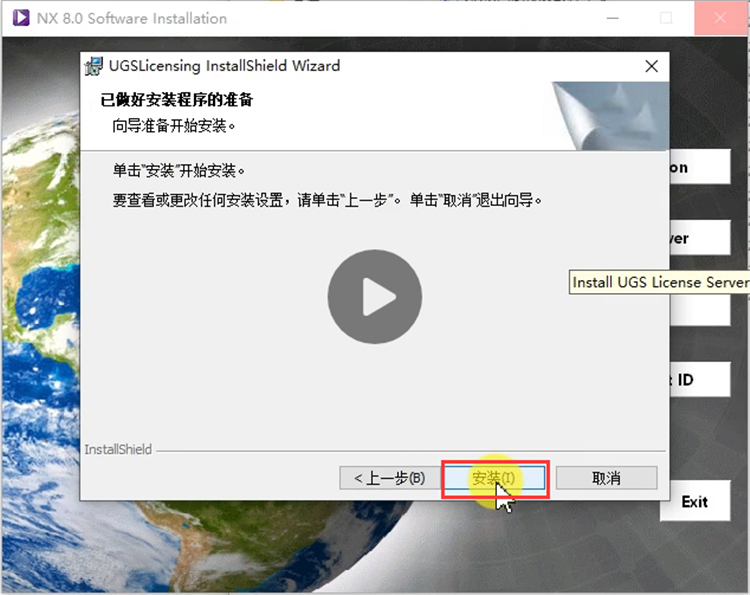The width and height of the screenshot is (750, 595).
Task: Click Exit in the NX 8.0 installation window
Action: click(x=695, y=501)
